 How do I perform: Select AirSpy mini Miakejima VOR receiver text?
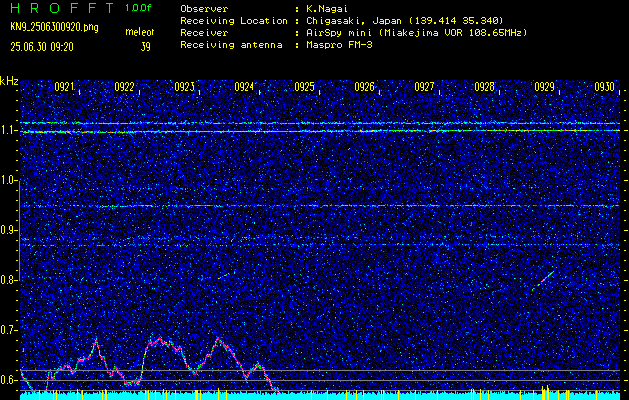416,33
